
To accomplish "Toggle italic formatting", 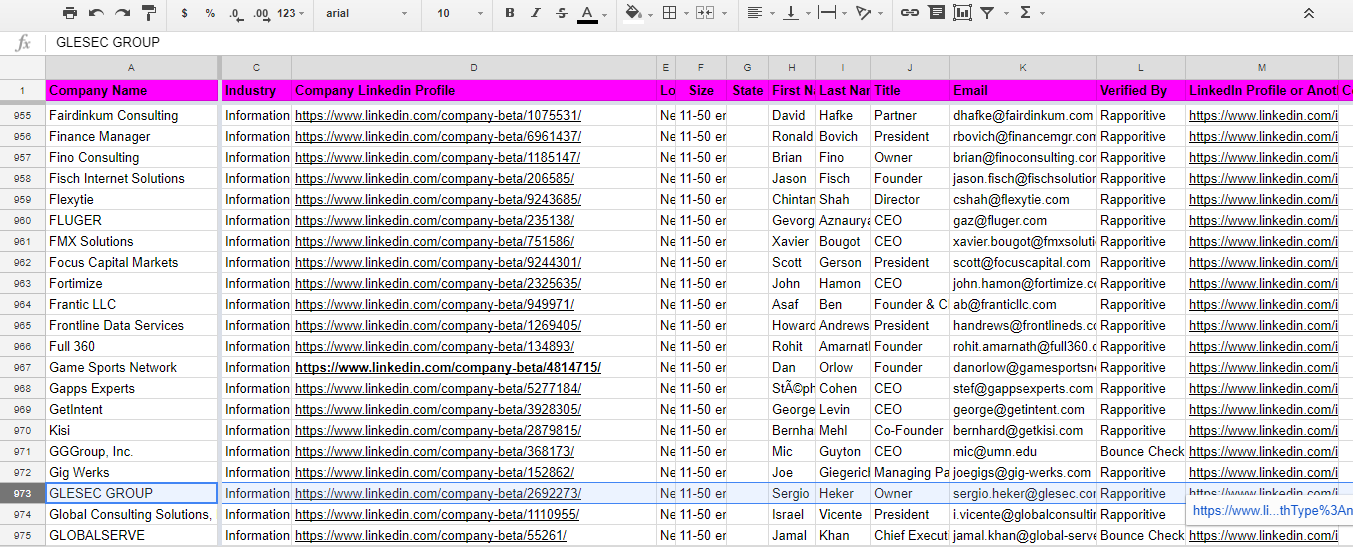I will (x=536, y=13).
